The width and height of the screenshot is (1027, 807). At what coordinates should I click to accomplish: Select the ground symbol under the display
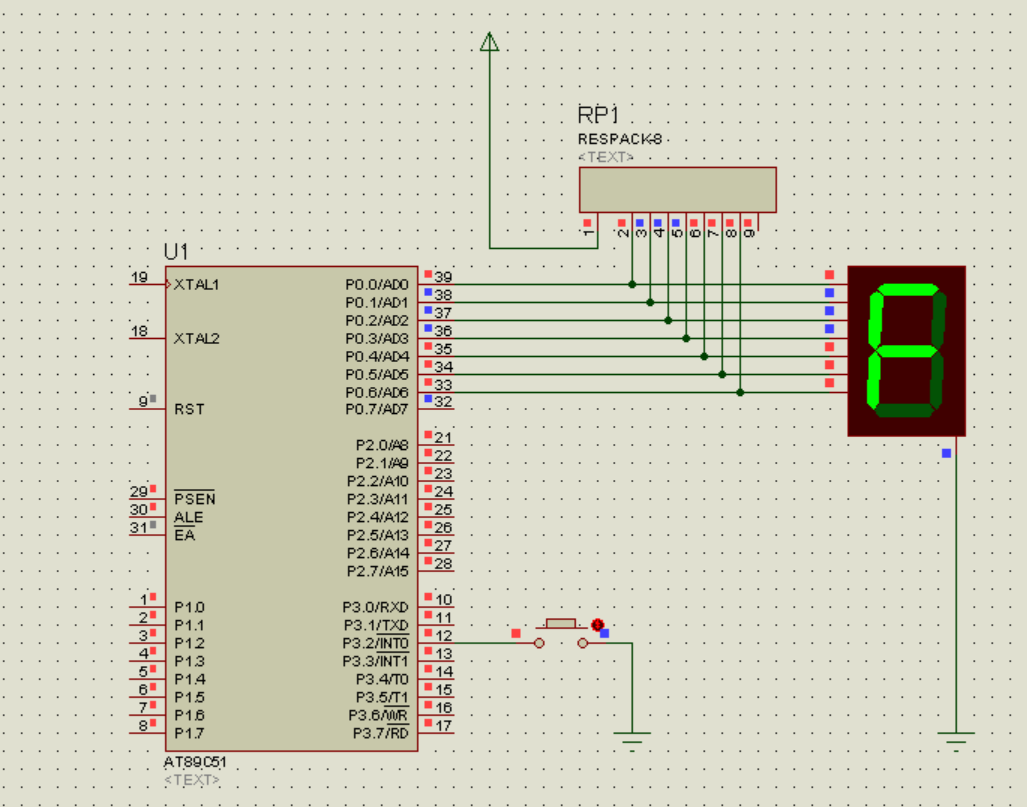[x=956, y=741]
